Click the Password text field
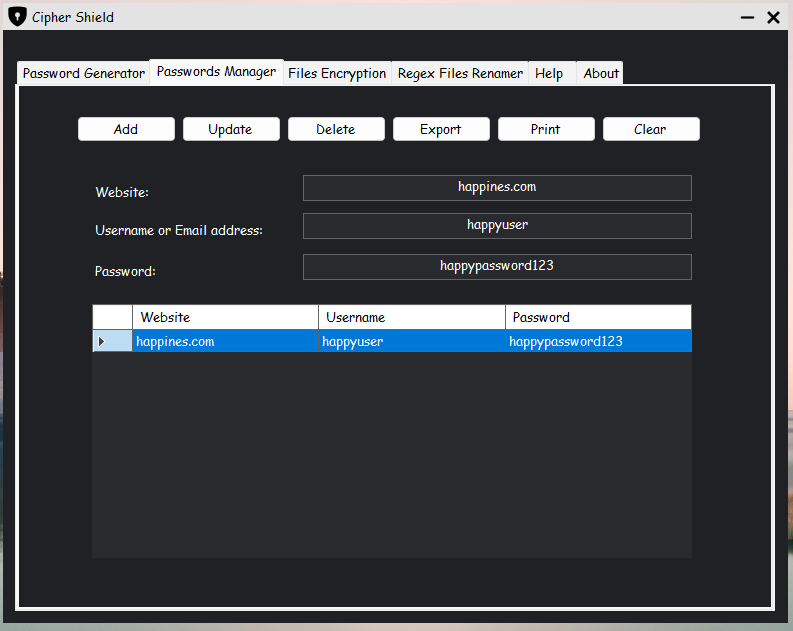This screenshot has width=793, height=631. pos(497,267)
